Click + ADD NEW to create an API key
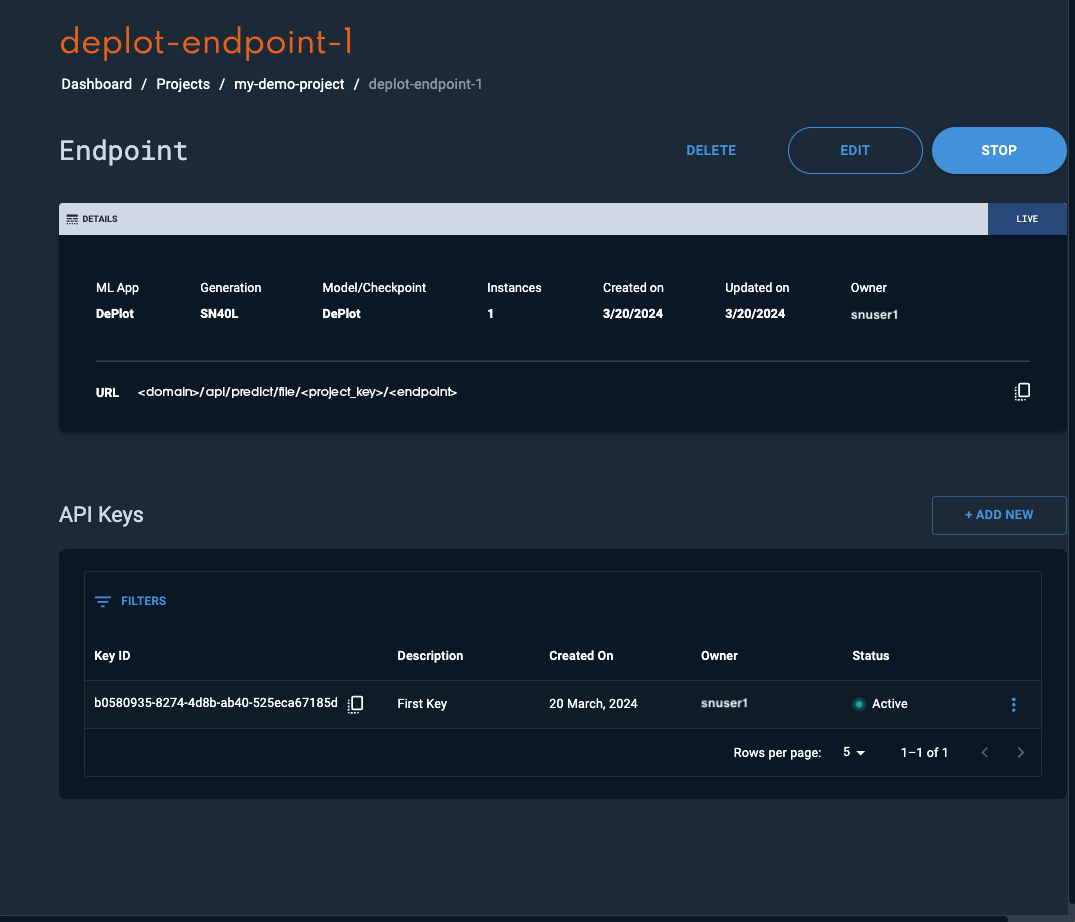This screenshot has width=1075, height=922. 998,514
